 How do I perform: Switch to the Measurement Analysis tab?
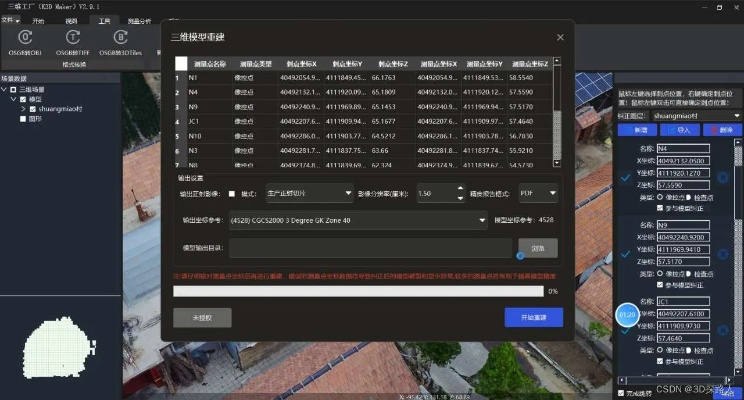[140, 19]
